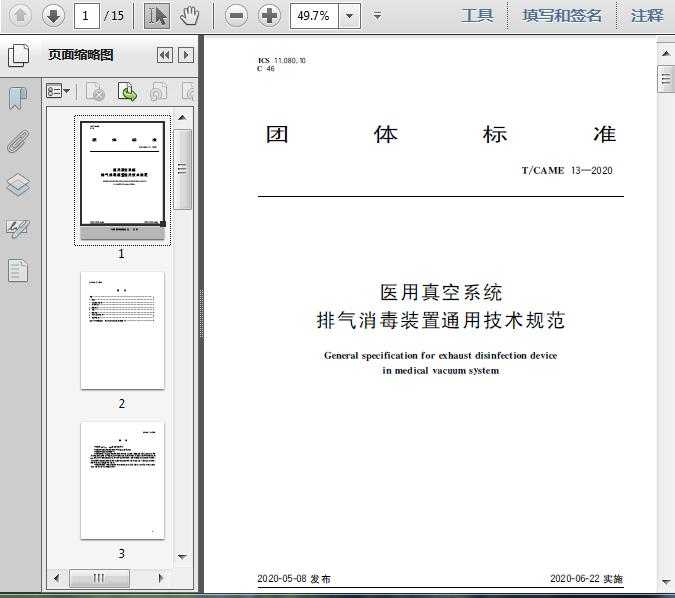Viewport: 675px width, 598px height.
Task: Open the thumbnail options dropdown menu
Action: [58, 92]
